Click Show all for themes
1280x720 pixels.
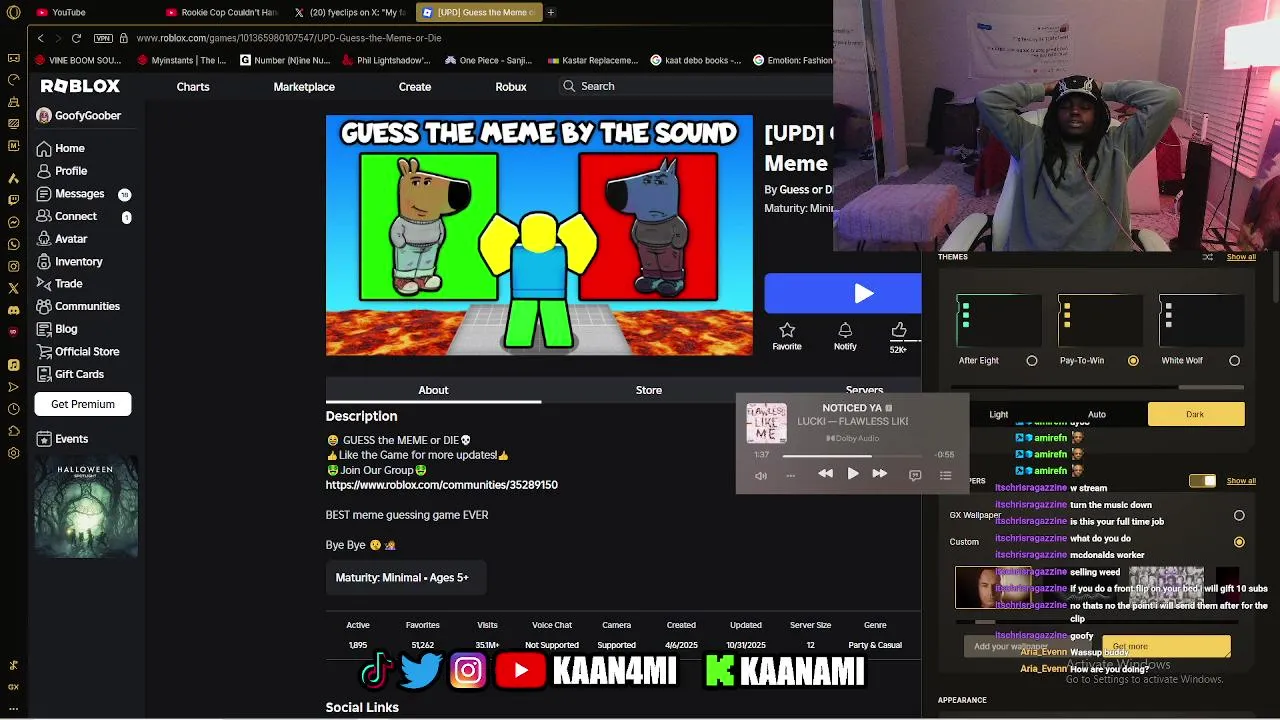tap(1241, 257)
